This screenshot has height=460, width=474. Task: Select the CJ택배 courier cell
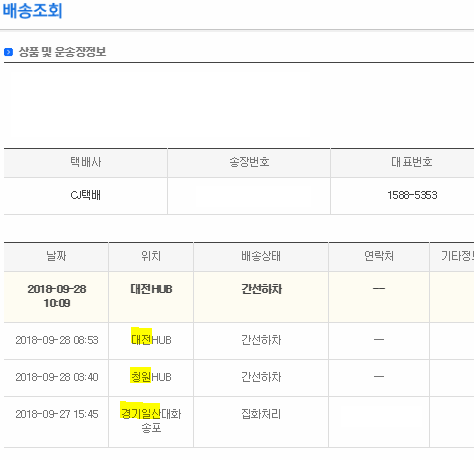click(86, 195)
